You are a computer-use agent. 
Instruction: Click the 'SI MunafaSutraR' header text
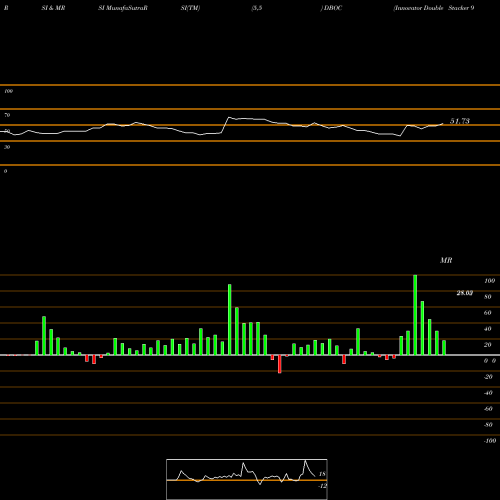pyautogui.click(x=123, y=8)
